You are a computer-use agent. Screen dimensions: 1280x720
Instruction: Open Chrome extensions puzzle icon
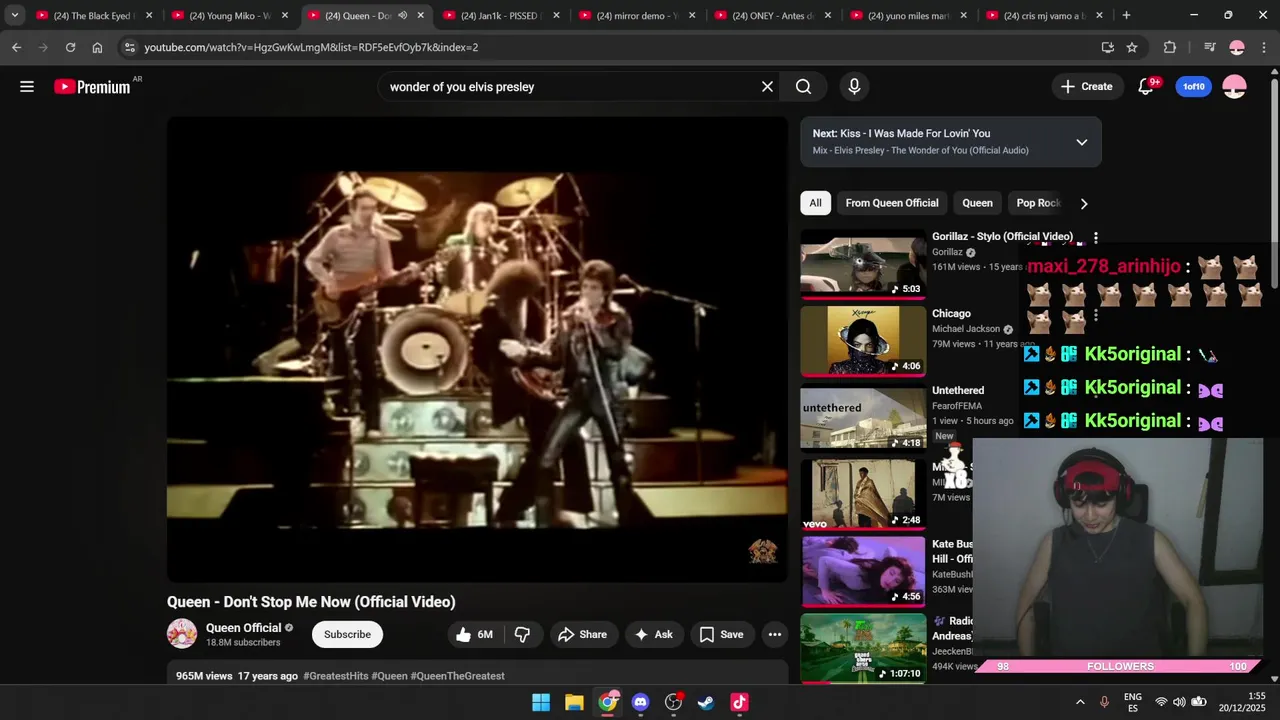coord(1170,47)
